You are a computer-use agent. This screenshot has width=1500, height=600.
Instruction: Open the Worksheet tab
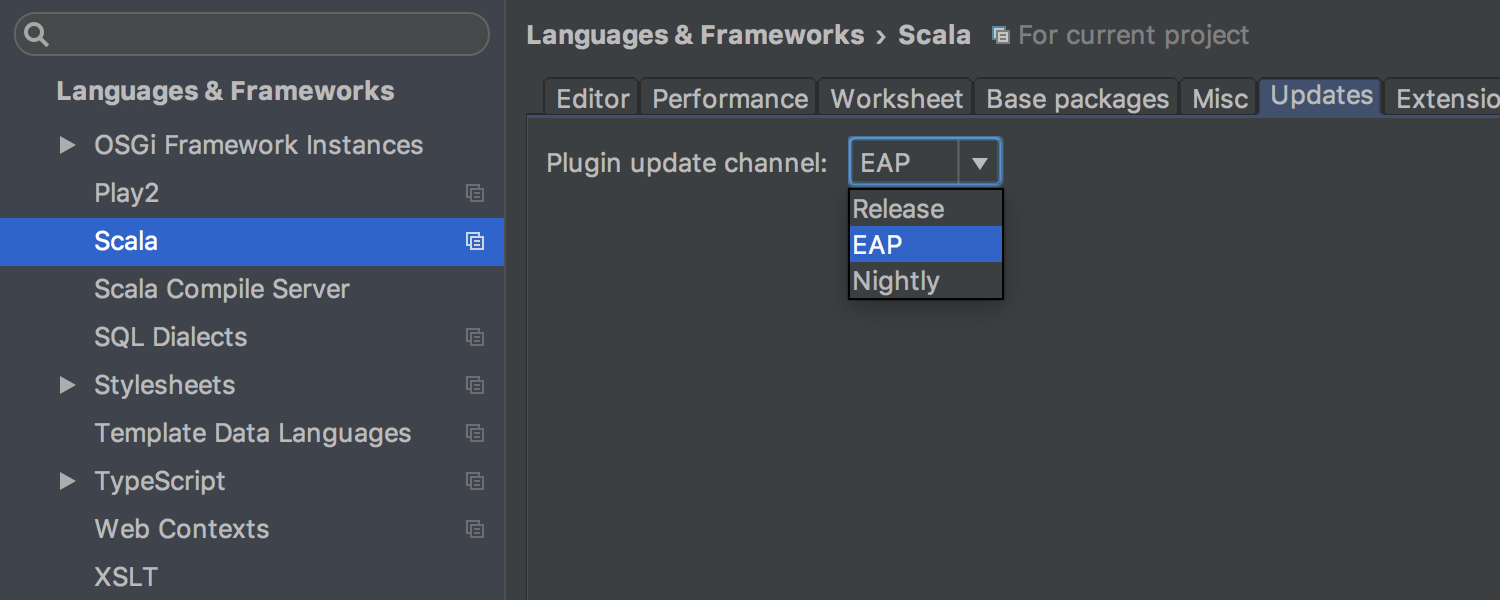896,98
